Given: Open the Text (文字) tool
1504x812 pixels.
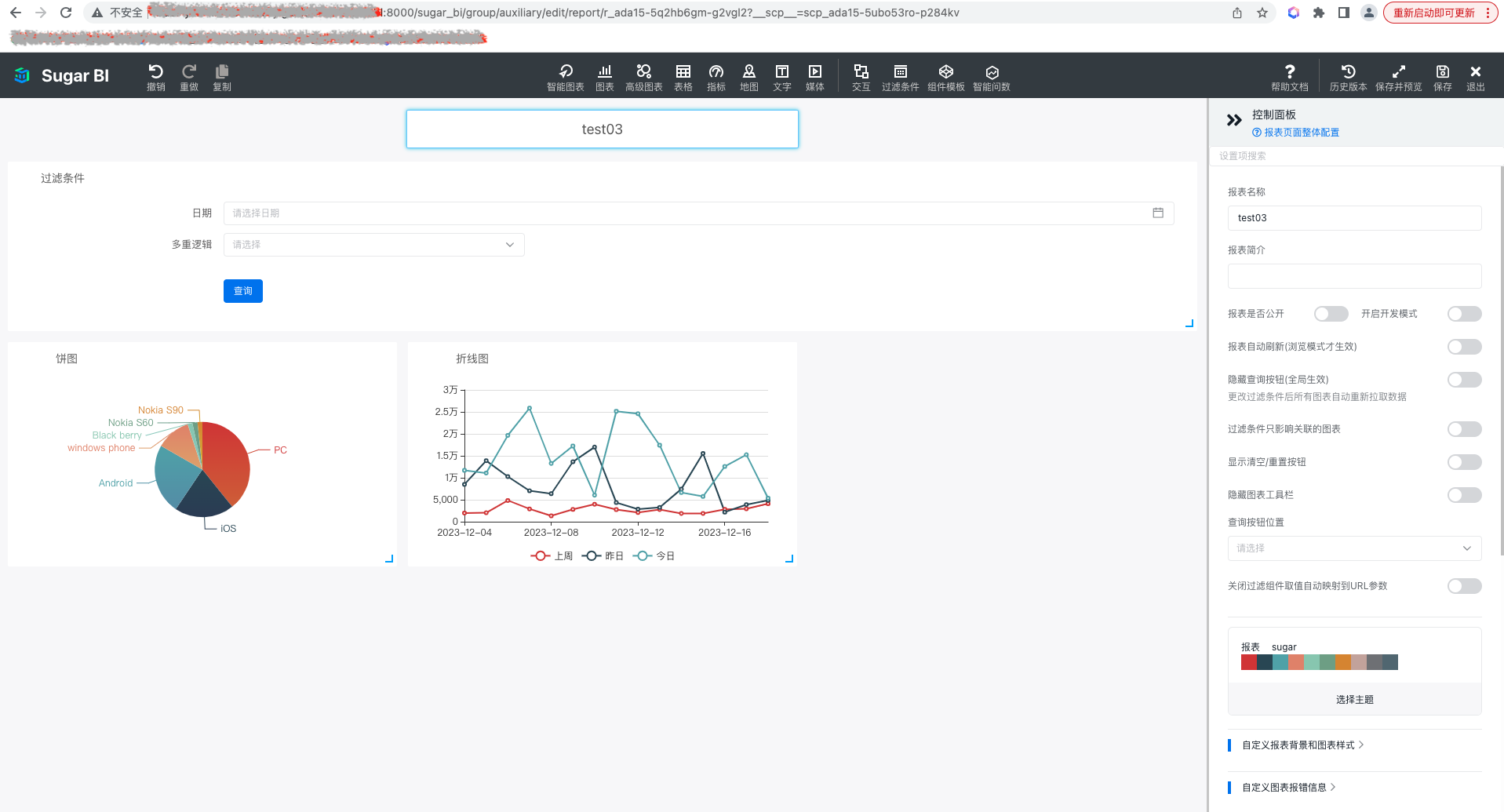Looking at the screenshot, I should point(782,77).
